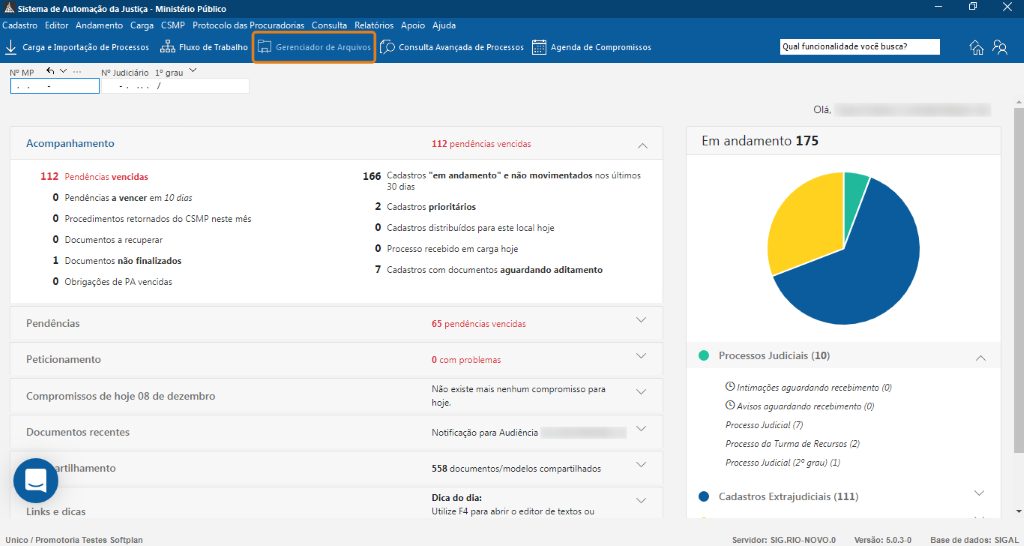Image resolution: width=1024 pixels, height=546 pixels.
Task: Expand Compromissos de hoje panel
Action: 641,392
